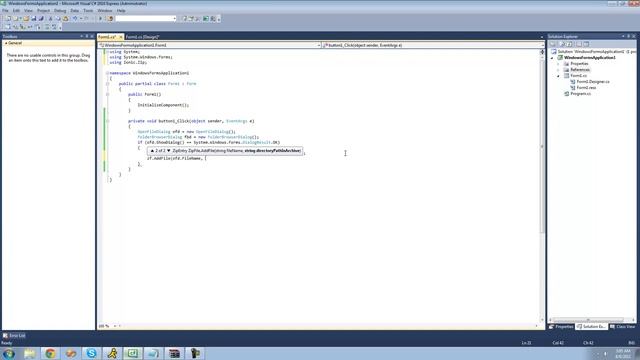The height and width of the screenshot is (360, 640).
Task: Switch to the Class View tab
Action: (623, 327)
